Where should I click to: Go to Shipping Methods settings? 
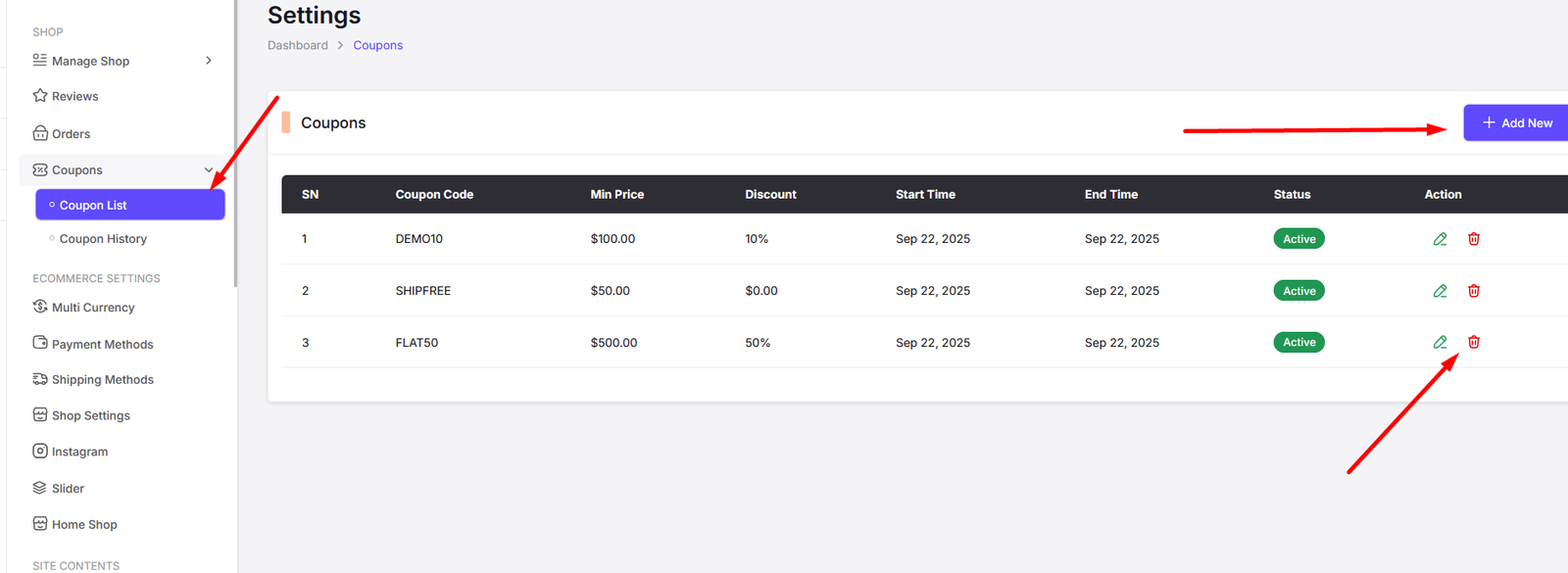click(102, 380)
